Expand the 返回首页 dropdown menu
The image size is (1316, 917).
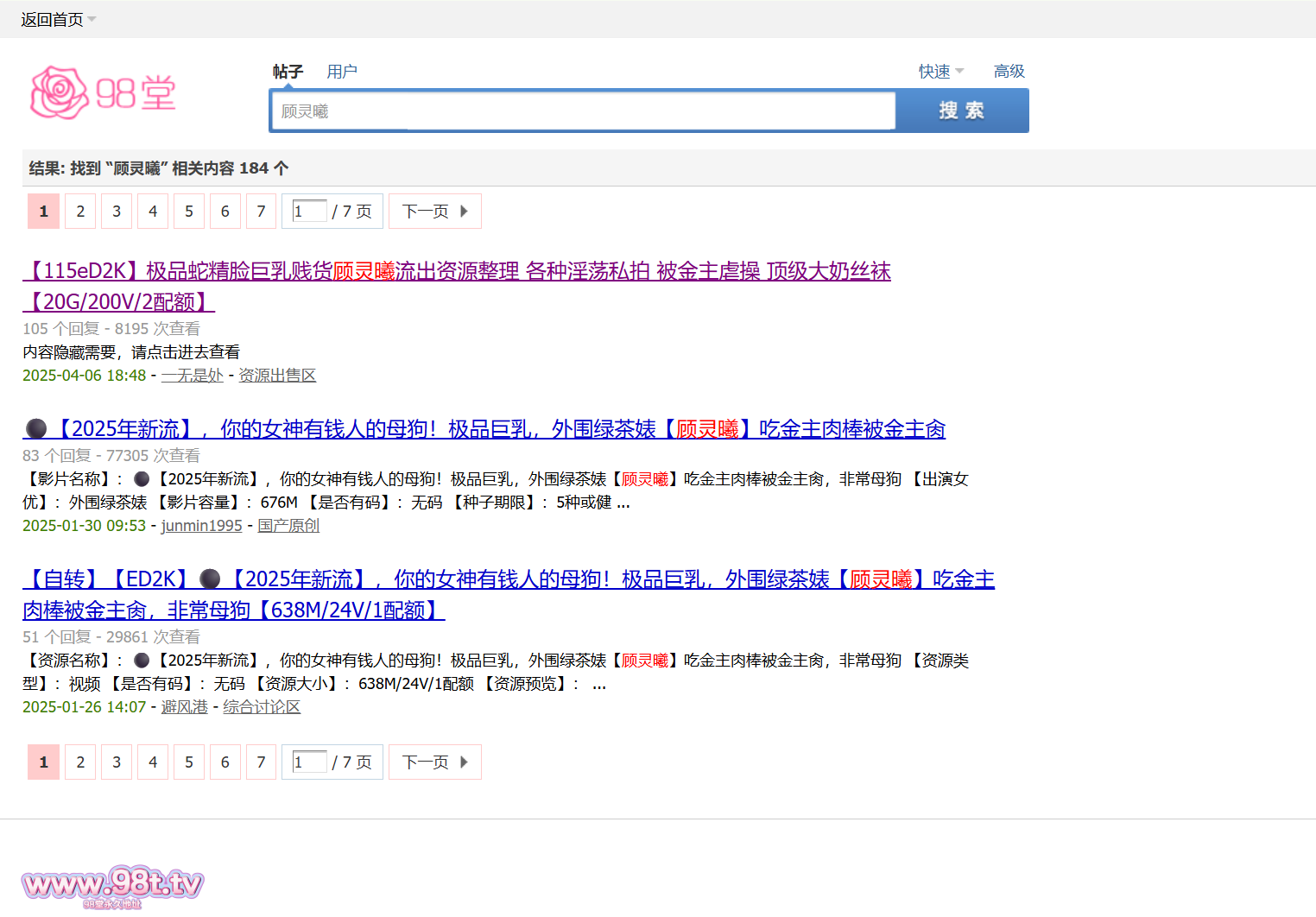pos(58,19)
